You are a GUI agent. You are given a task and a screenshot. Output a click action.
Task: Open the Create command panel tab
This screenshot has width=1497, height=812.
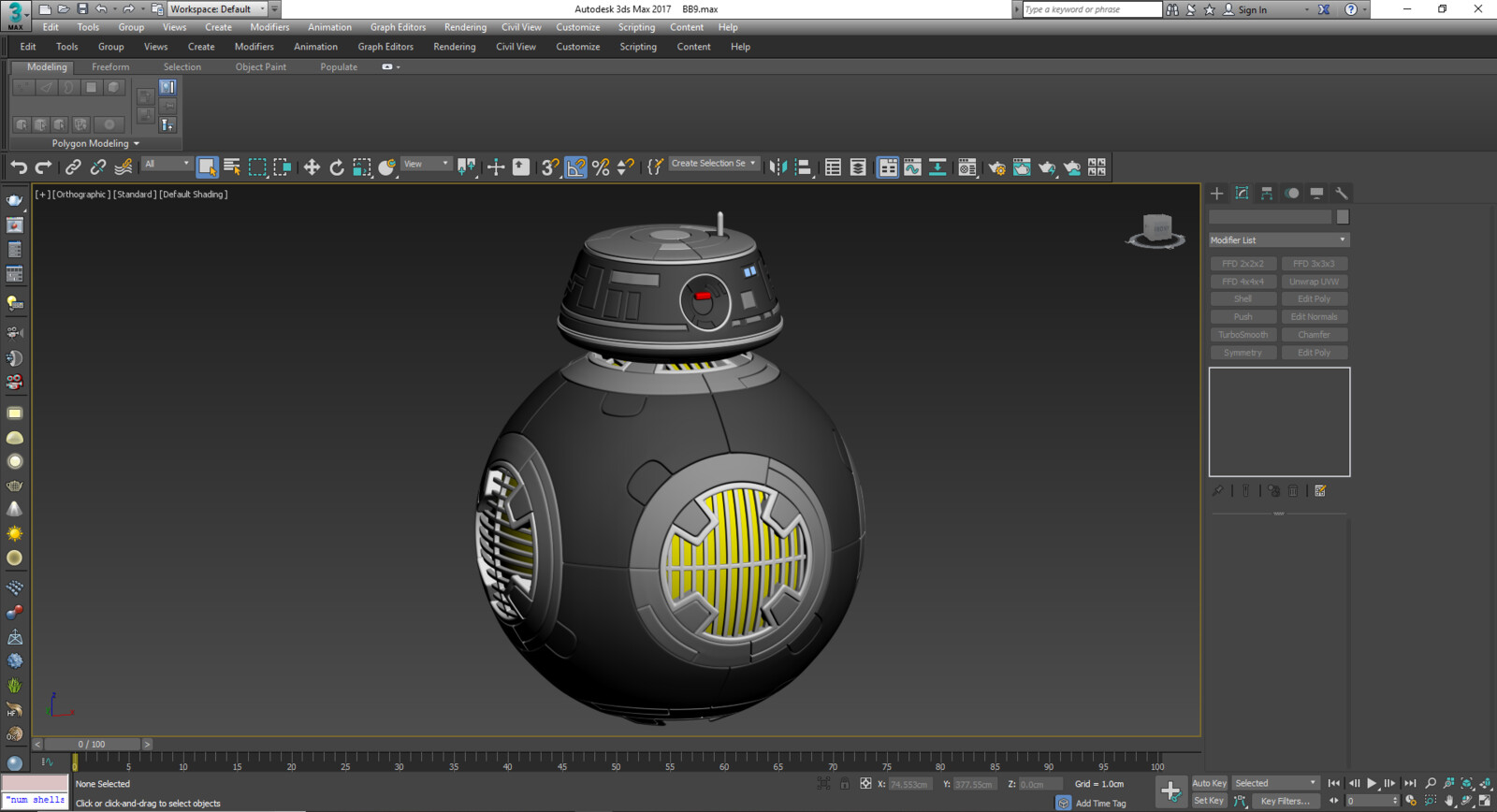pos(1217,193)
